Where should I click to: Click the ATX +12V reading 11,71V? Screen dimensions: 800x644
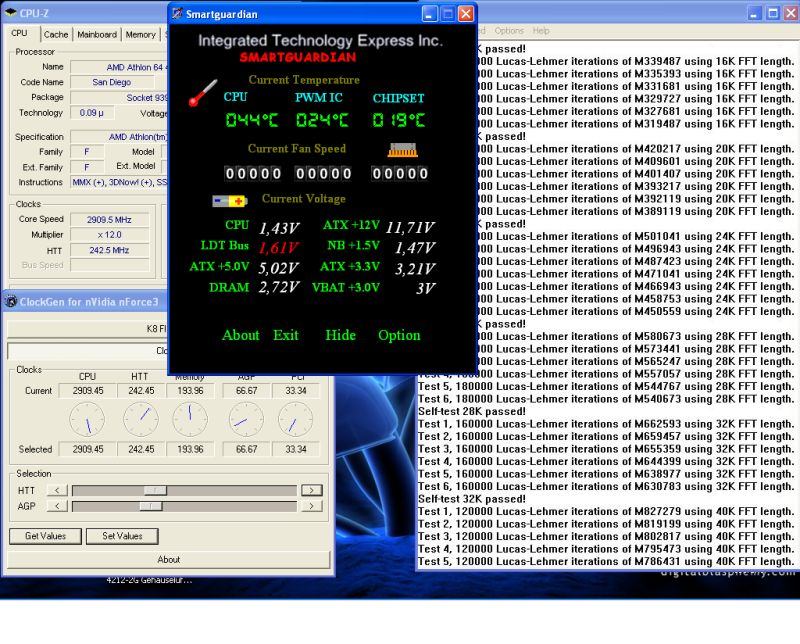pyautogui.click(x=410, y=228)
